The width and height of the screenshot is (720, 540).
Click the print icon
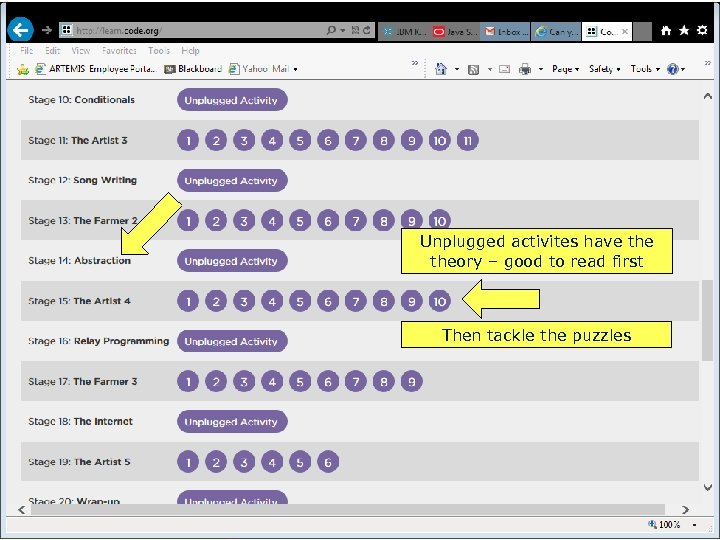coord(525,69)
